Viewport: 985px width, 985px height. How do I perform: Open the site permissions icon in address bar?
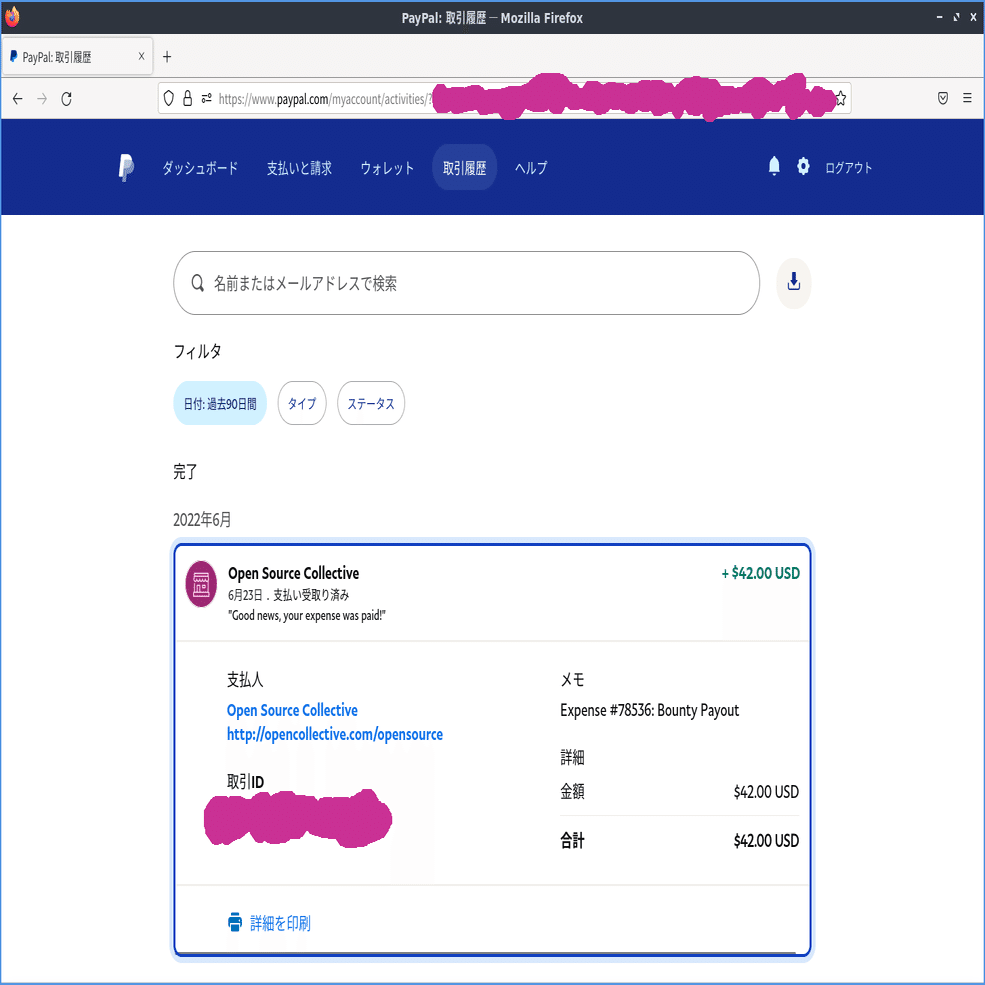pos(206,99)
